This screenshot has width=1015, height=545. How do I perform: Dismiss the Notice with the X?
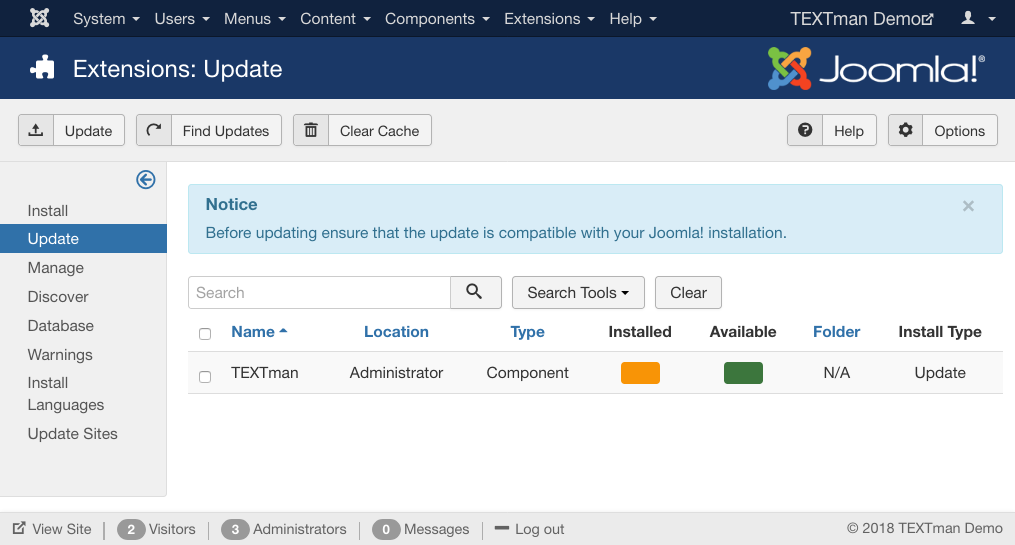[x=968, y=206]
